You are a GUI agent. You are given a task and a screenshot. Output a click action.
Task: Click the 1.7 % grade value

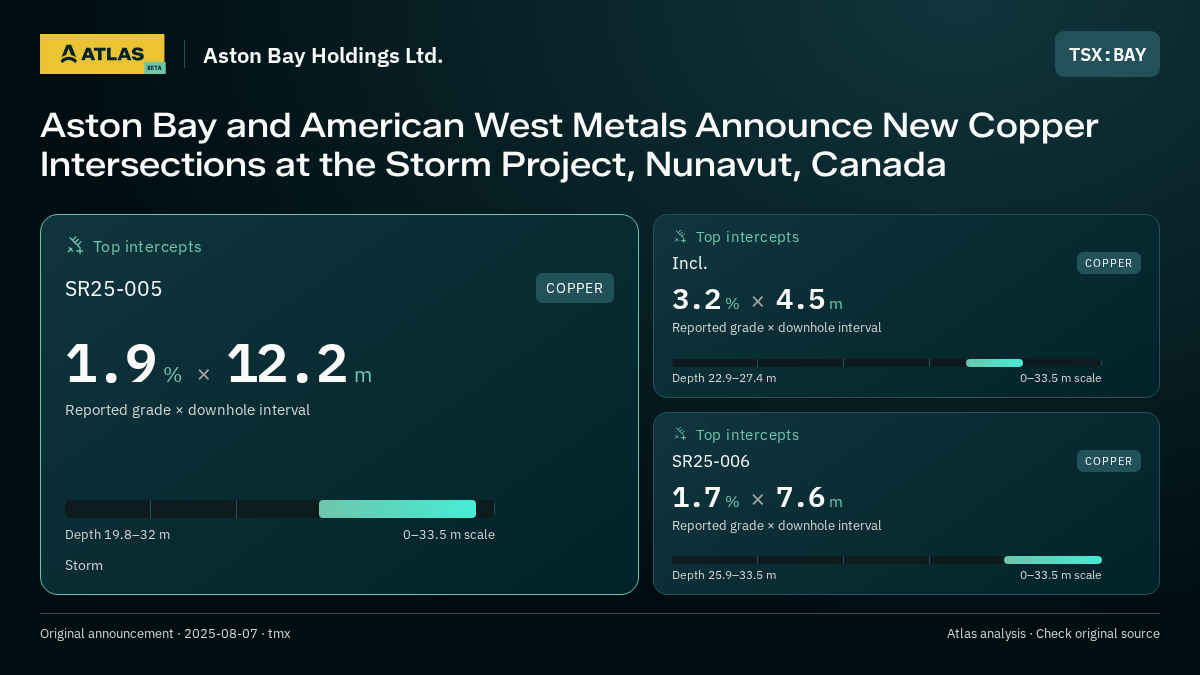pos(706,497)
